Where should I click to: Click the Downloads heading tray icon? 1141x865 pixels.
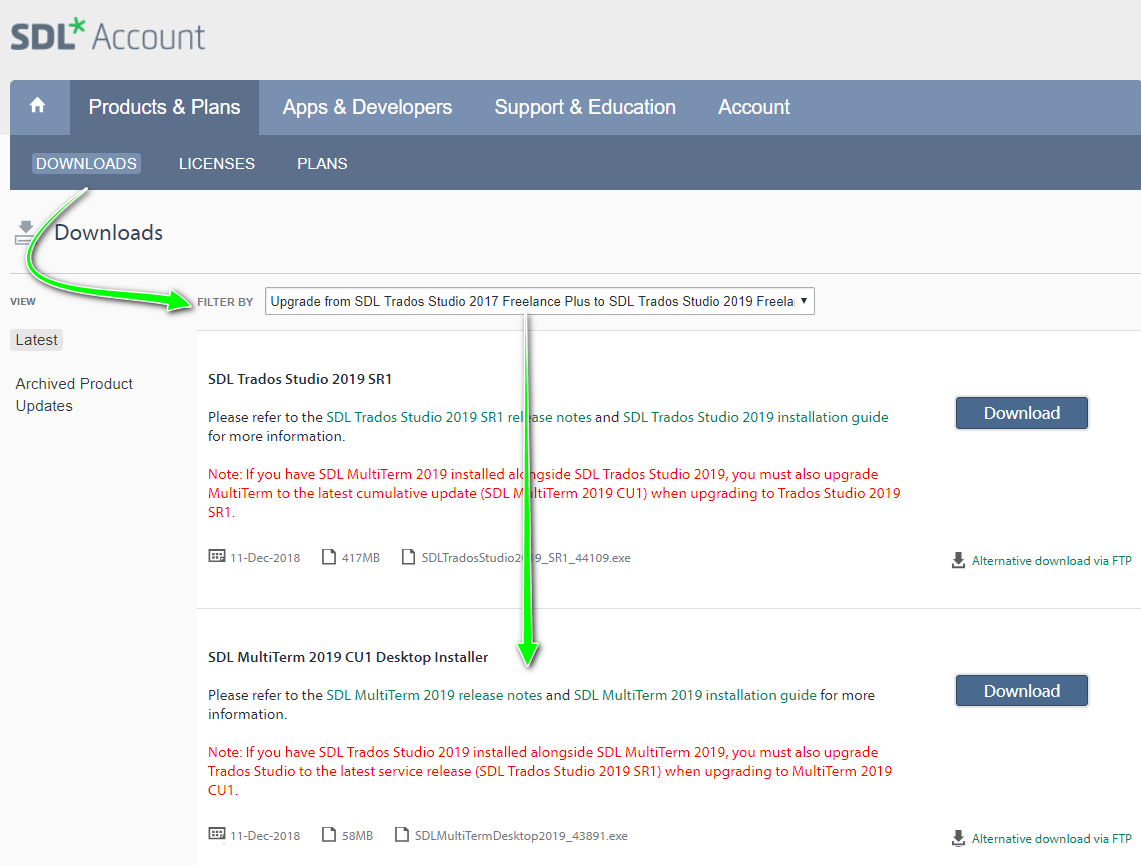[x=25, y=233]
